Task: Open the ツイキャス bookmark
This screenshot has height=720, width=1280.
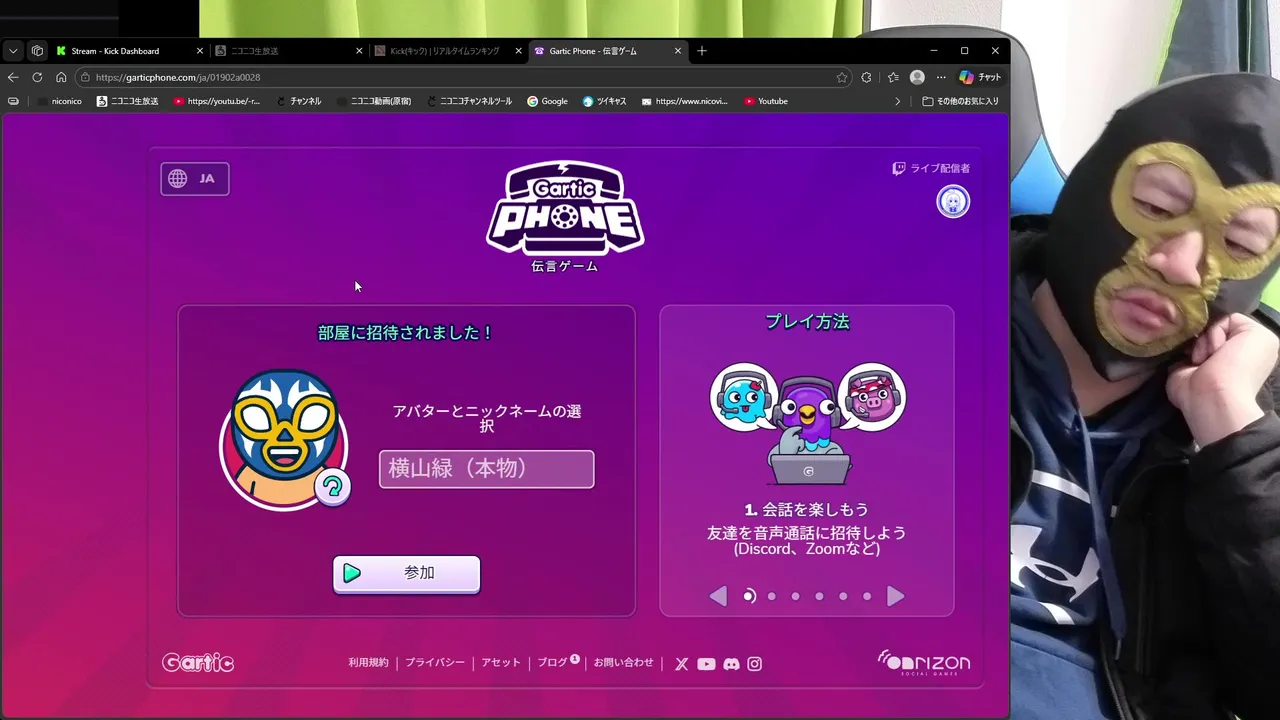Action: pyautogui.click(x=604, y=101)
